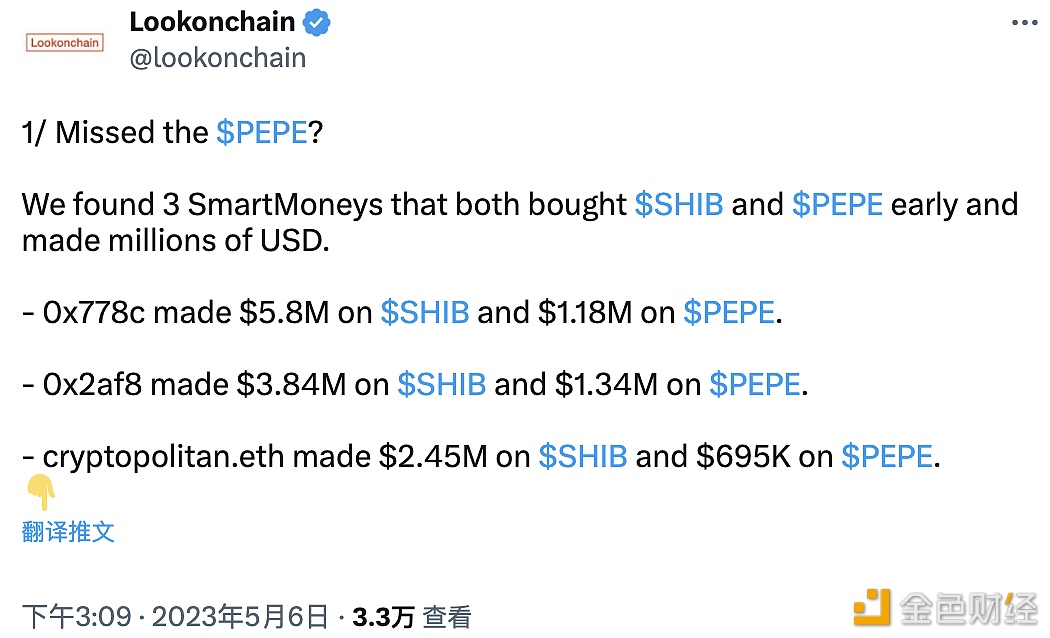
Task: Open $SHIB cashtag on the 0x778c line
Action: pyautogui.click(x=425, y=313)
